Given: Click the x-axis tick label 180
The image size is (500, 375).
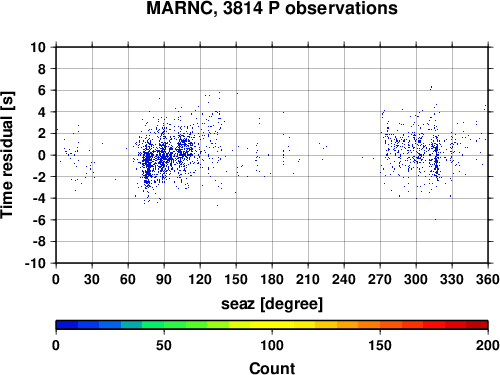Looking at the screenshot, I should pyautogui.click(x=272, y=279).
